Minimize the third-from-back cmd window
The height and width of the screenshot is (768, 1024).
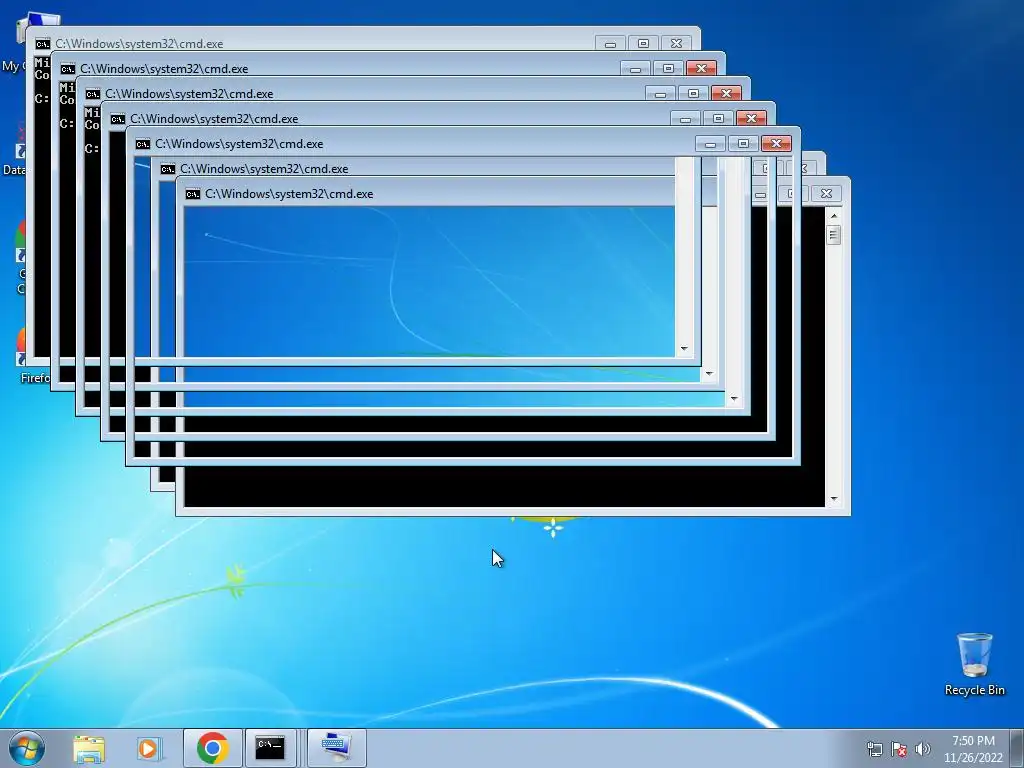[660, 93]
